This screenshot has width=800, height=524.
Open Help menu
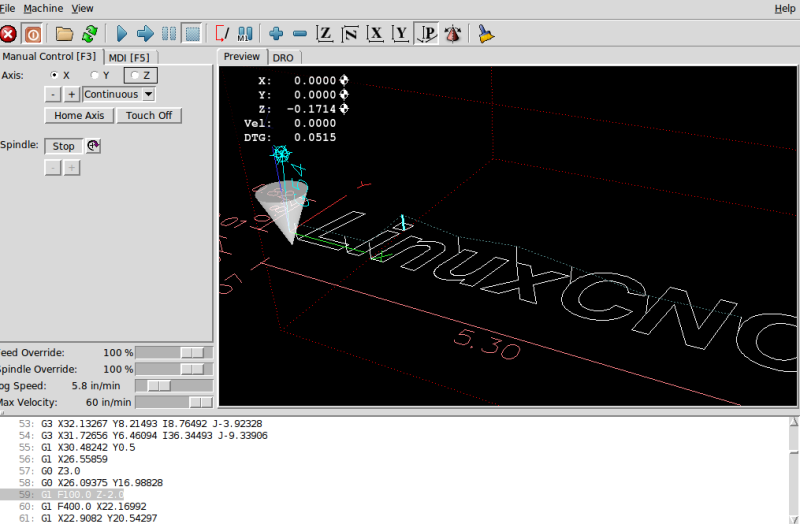pyautogui.click(x=785, y=9)
